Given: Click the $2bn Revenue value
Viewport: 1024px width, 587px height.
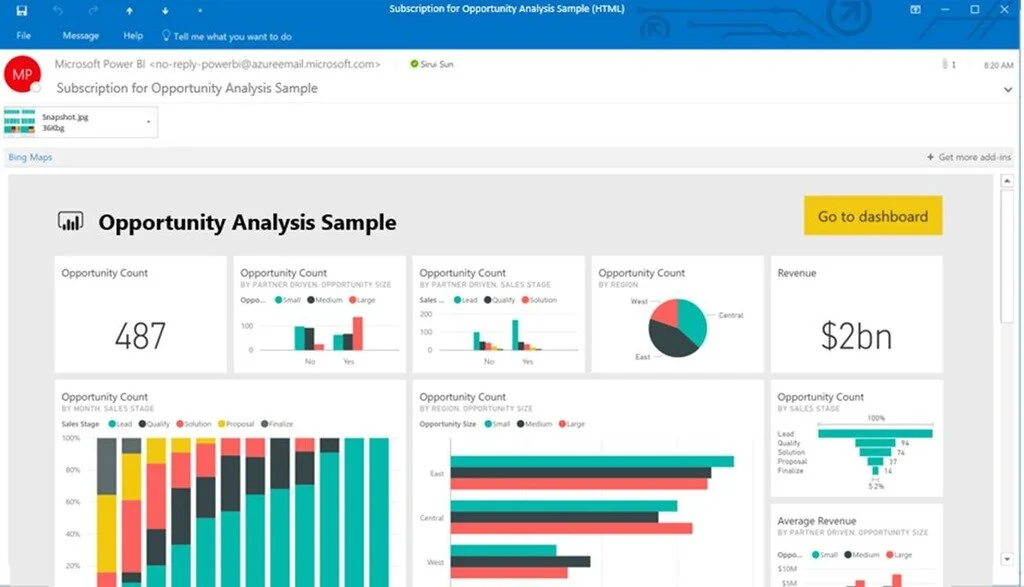Looking at the screenshot, I should (x=856, y=336).
